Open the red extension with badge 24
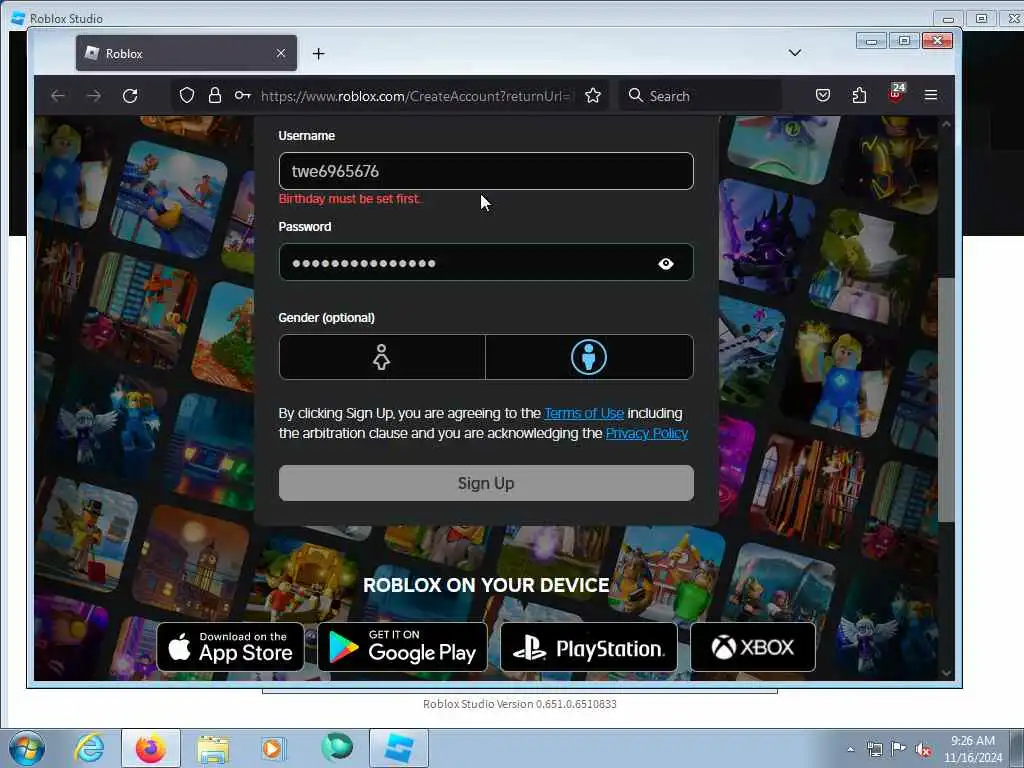This screenshot has height=768, width=1024. point(896,93)
